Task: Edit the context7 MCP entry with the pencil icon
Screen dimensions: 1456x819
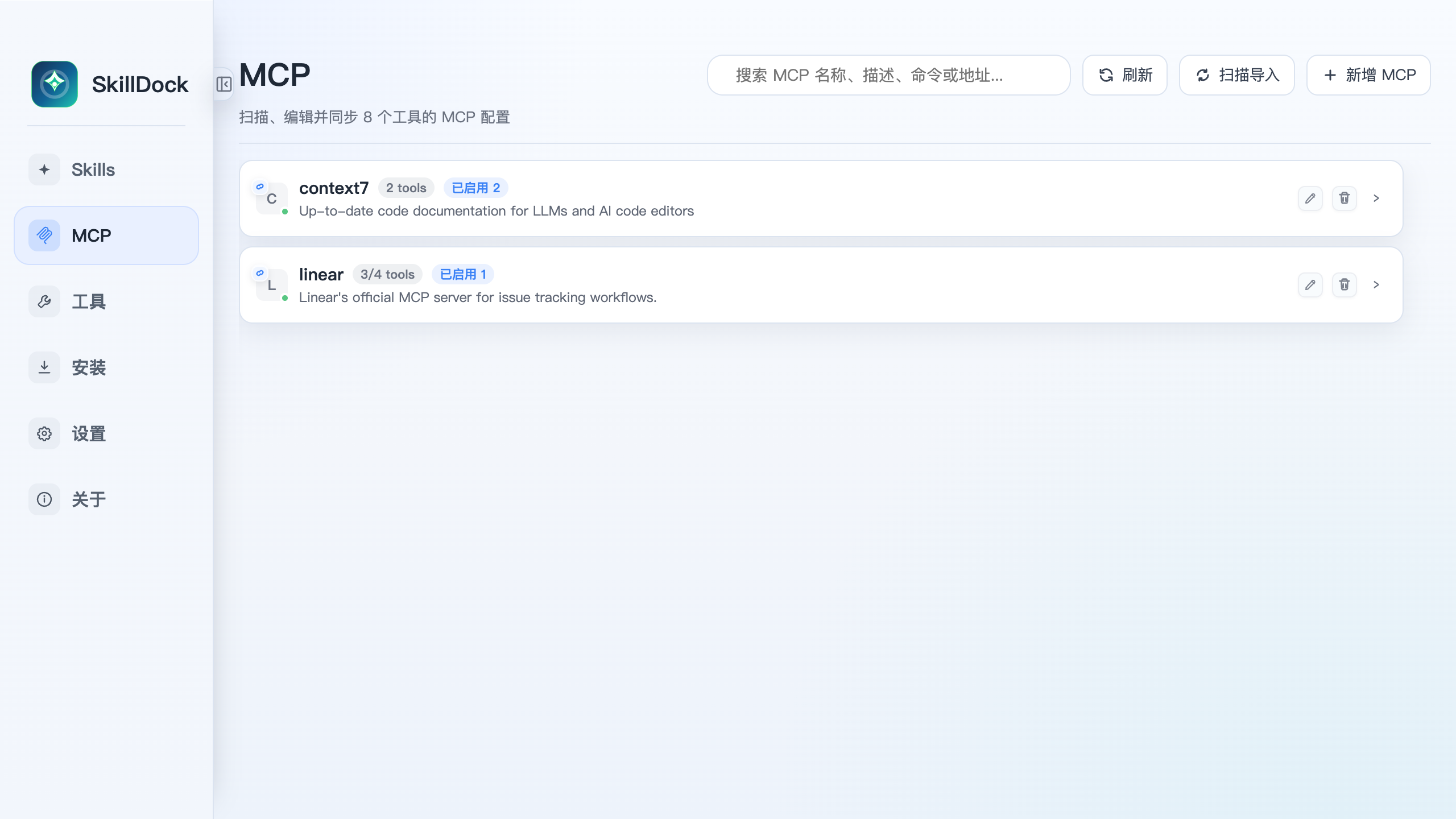Action: pos(1310,198)
